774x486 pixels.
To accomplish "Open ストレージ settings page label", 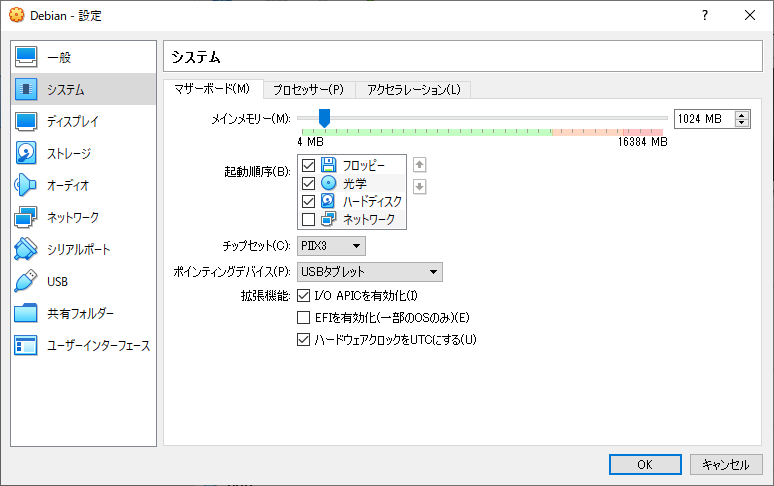I will (x=69, y=153).
